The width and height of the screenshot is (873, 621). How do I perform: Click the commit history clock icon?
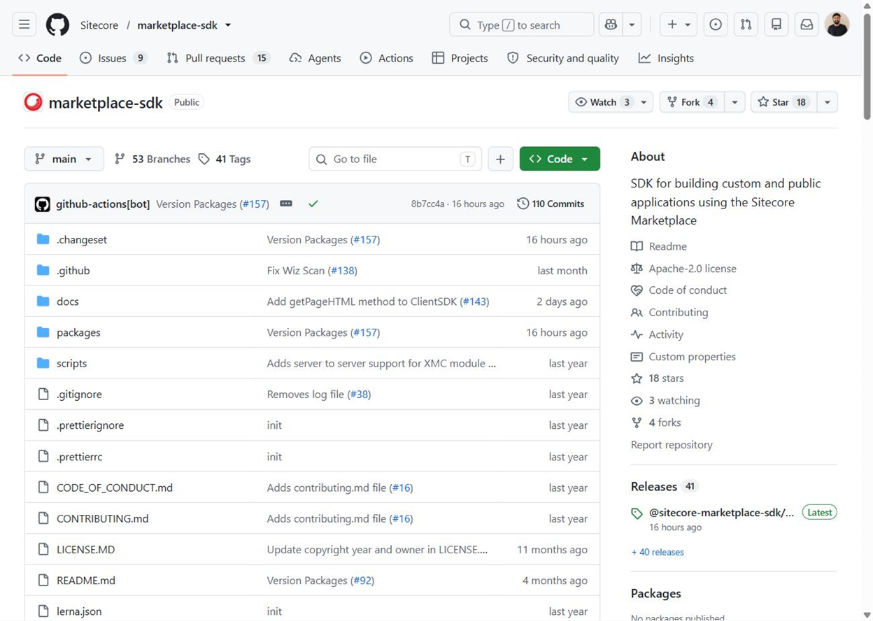(x=522, y=204)
